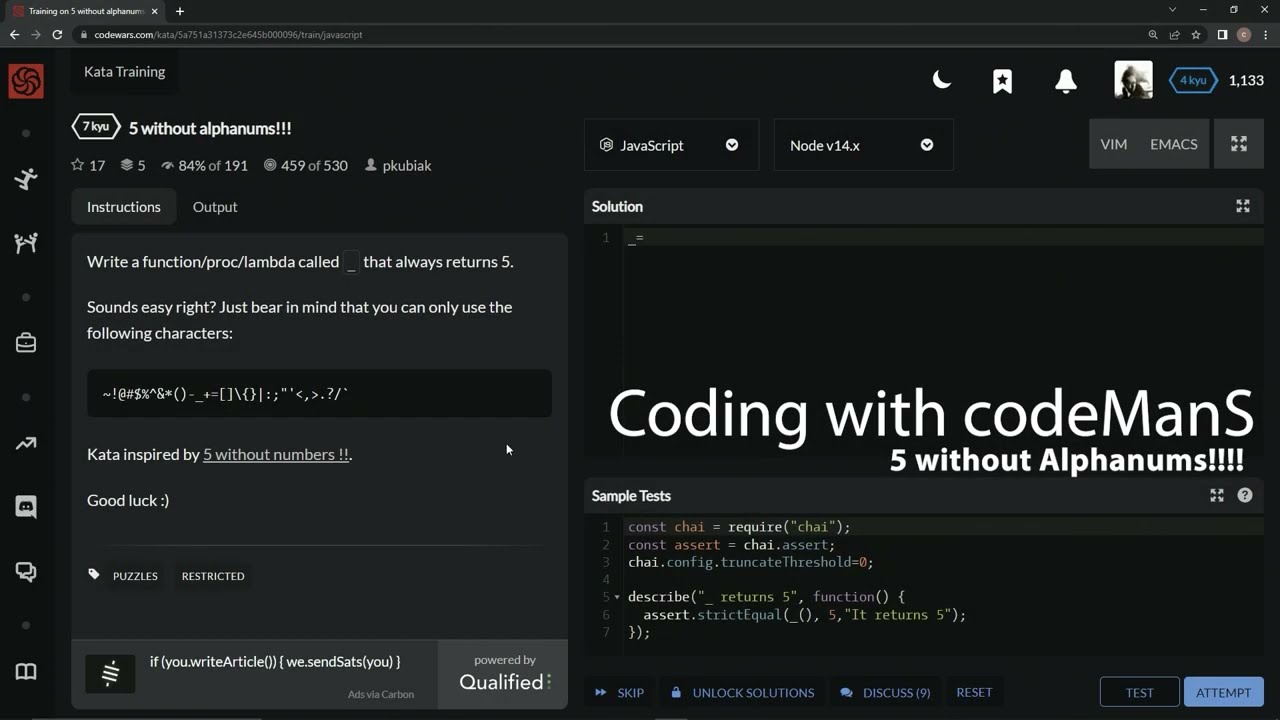Open new browser tab plus button

pyautogui.click(x=180, y=11)
